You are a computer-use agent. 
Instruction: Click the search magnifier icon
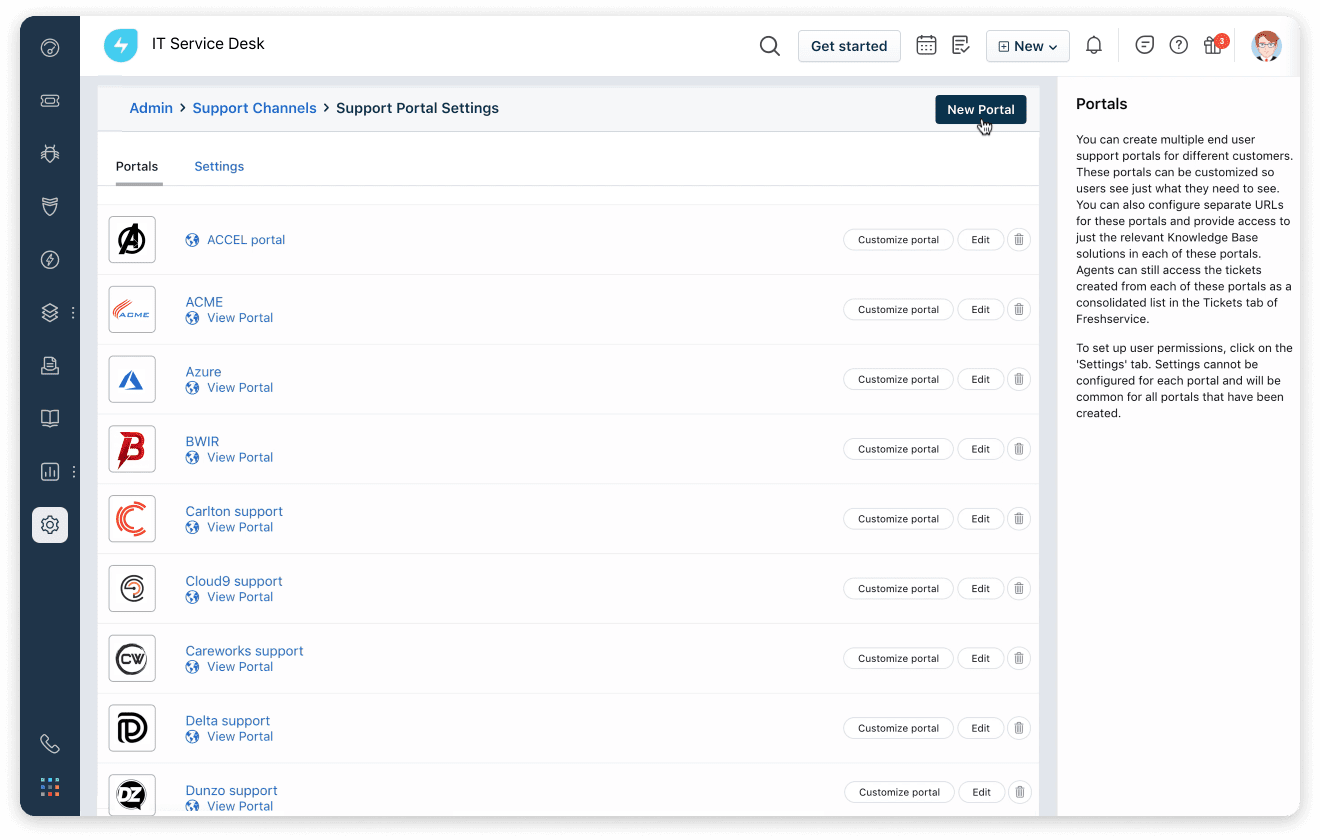click(769, 46)
